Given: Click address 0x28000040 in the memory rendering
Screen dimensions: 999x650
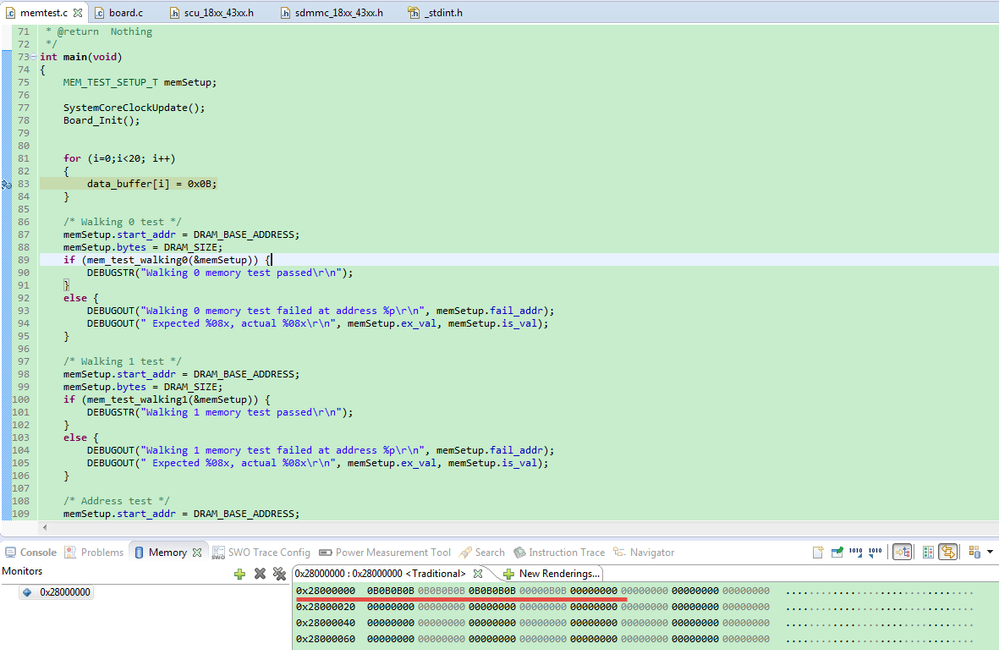Looking at the screenshot, I should (326, 623).
